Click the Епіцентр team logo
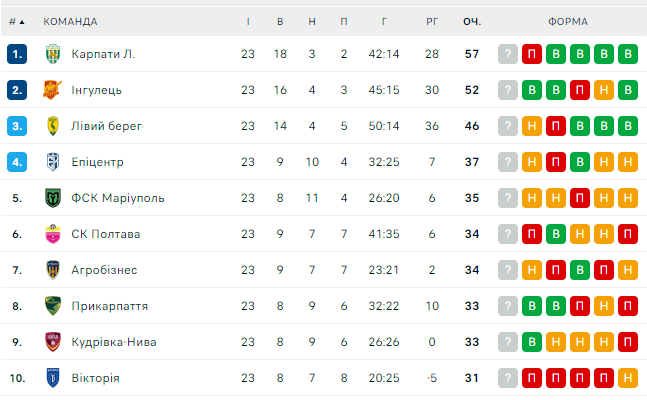This screenshot has height=400, width=647. 53,162
